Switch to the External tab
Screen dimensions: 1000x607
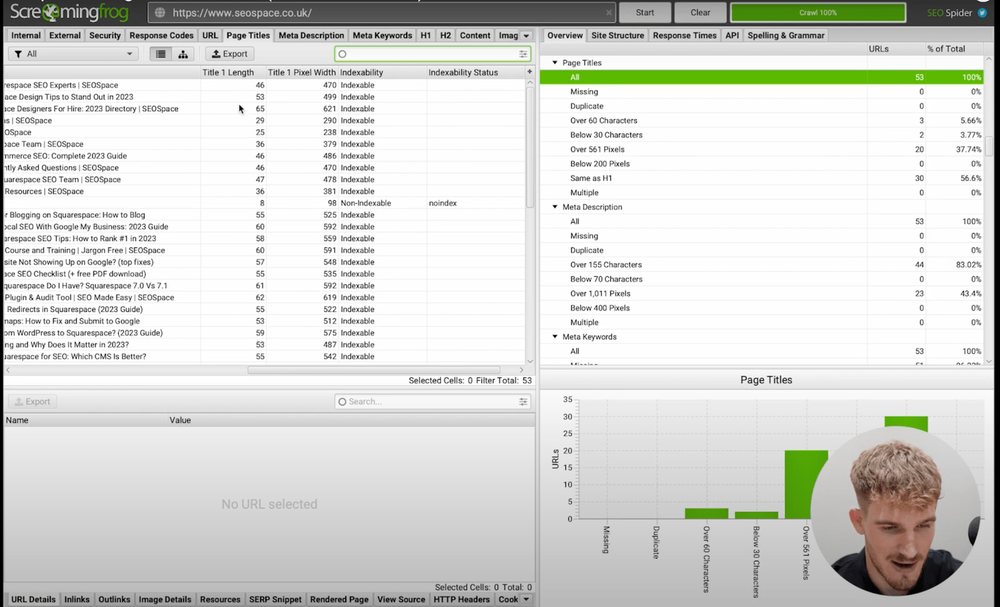pyautogui.click(x=65, y=36)
